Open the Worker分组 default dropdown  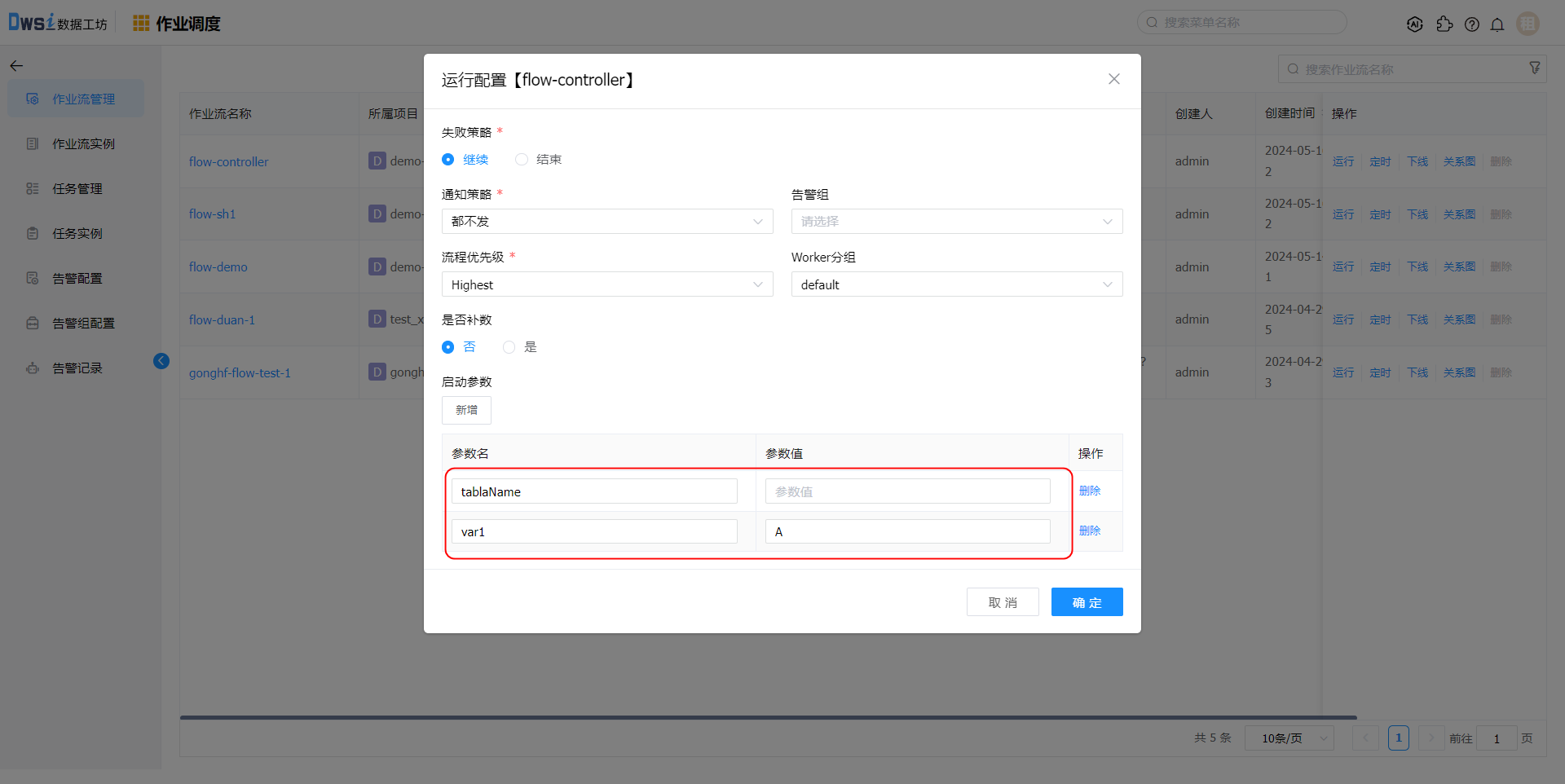click(956, 284)
